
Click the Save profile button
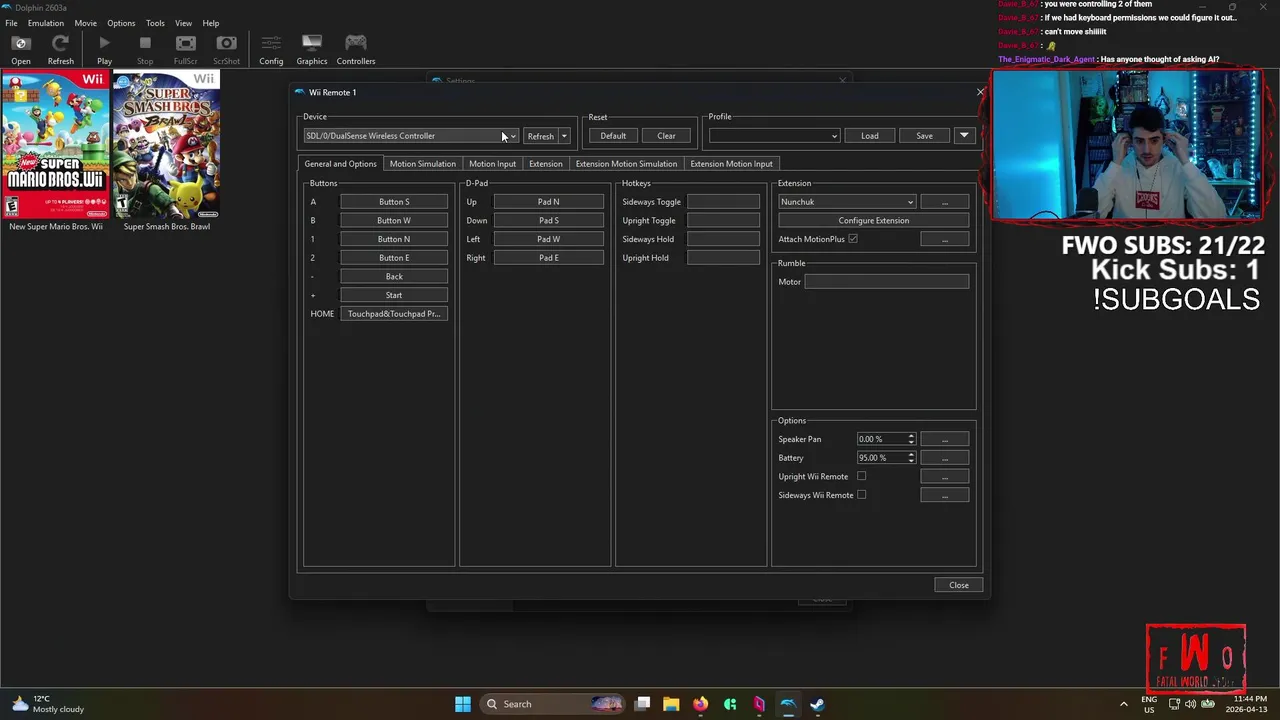click(924, 136)
